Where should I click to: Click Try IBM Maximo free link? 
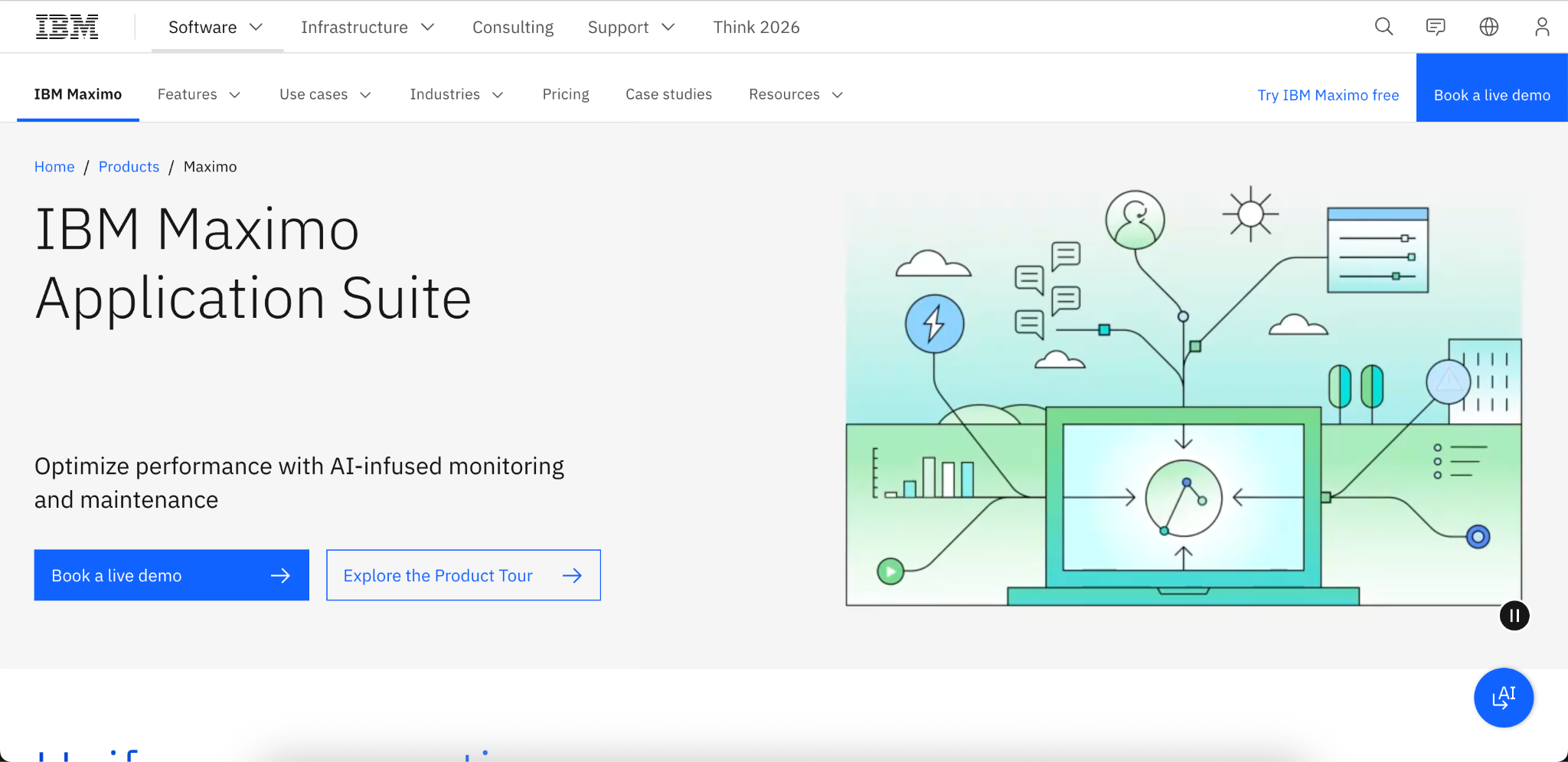tap(1328, 95)
